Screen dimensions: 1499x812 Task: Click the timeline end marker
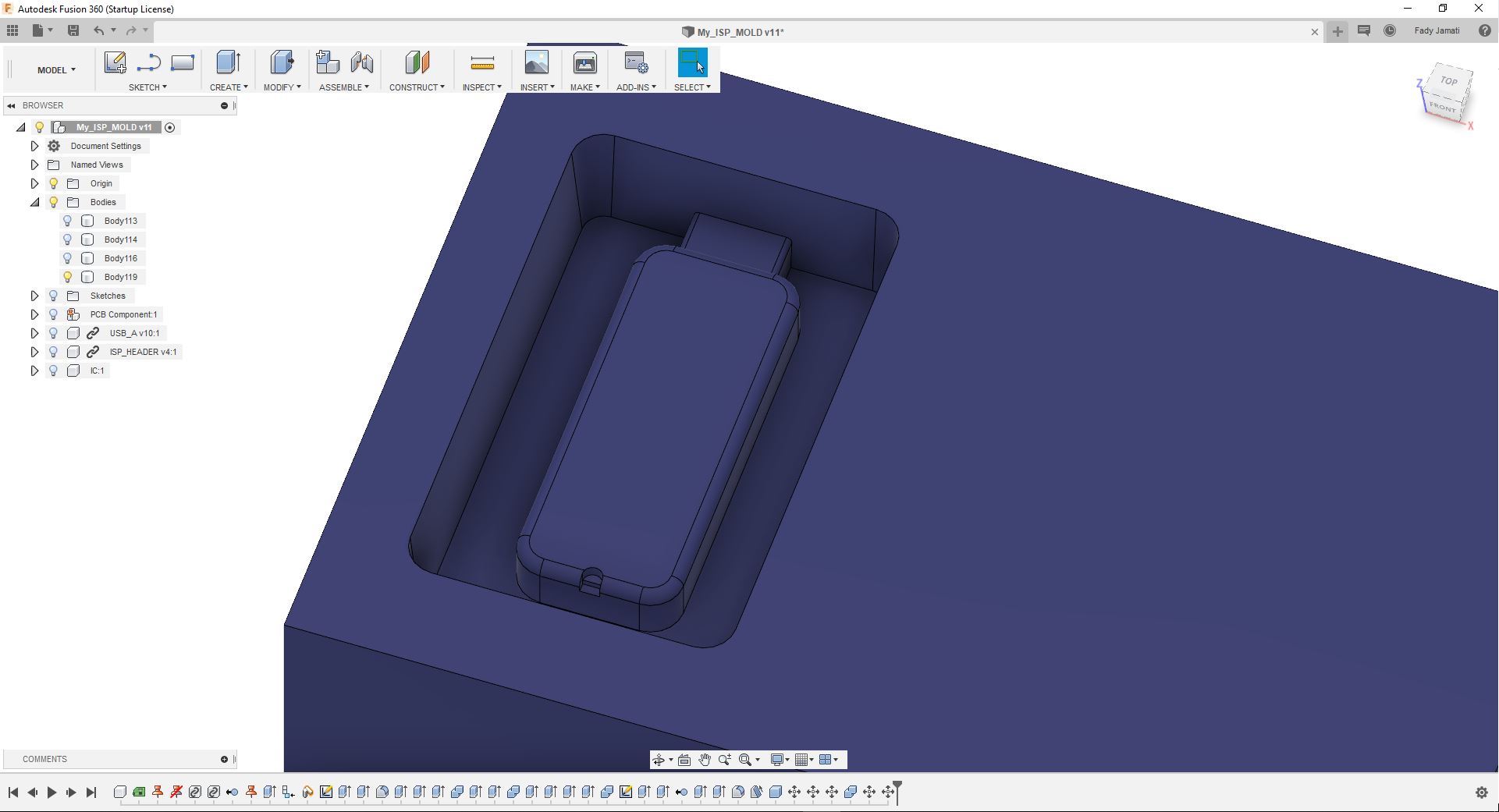pyautogui.click(x=897, y=791)
